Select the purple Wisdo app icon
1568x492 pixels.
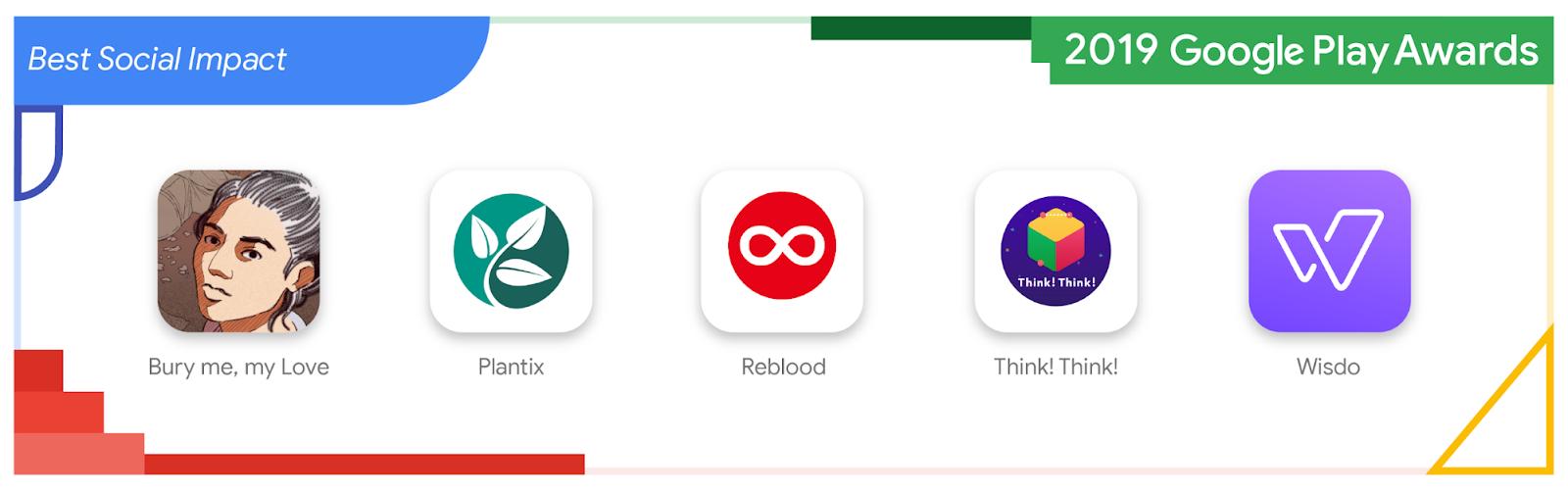click(x=1329, y=251)
